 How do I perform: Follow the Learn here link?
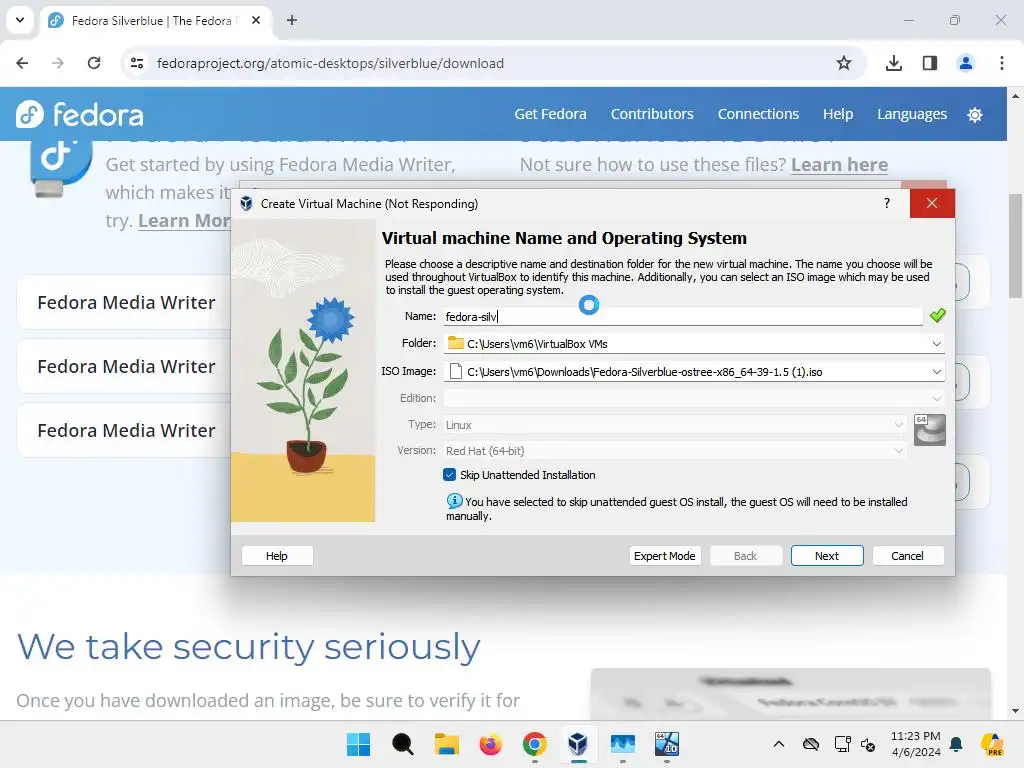839,165
